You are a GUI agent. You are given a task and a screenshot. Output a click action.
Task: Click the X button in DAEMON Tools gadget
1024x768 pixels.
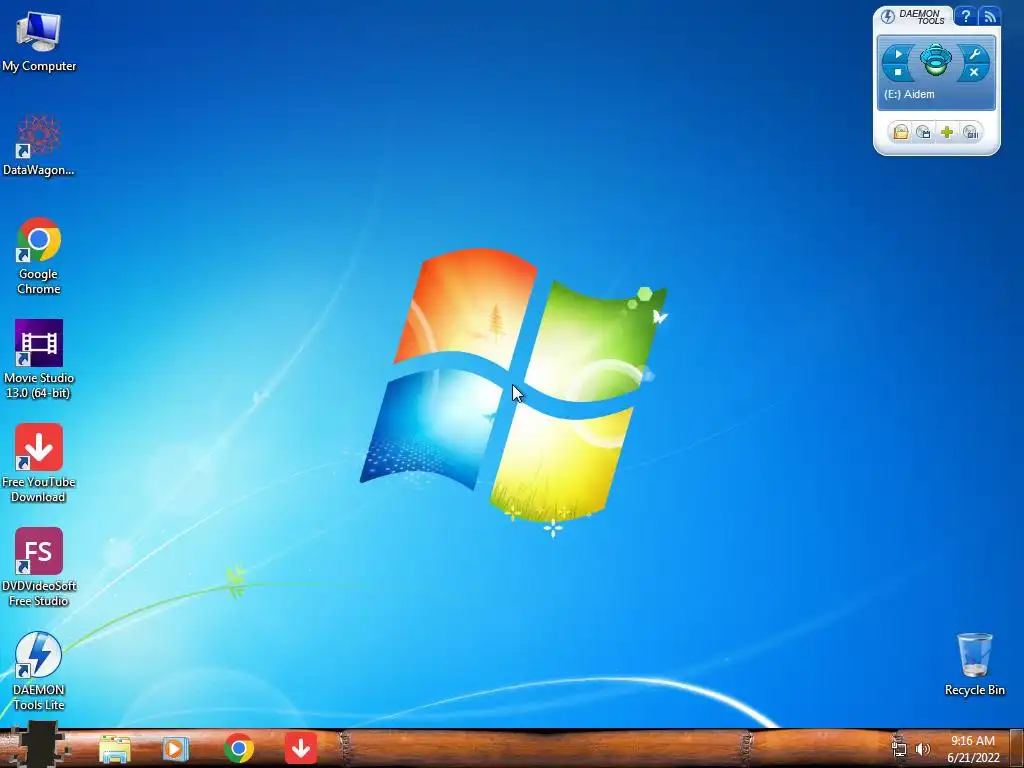click(974, 72)
